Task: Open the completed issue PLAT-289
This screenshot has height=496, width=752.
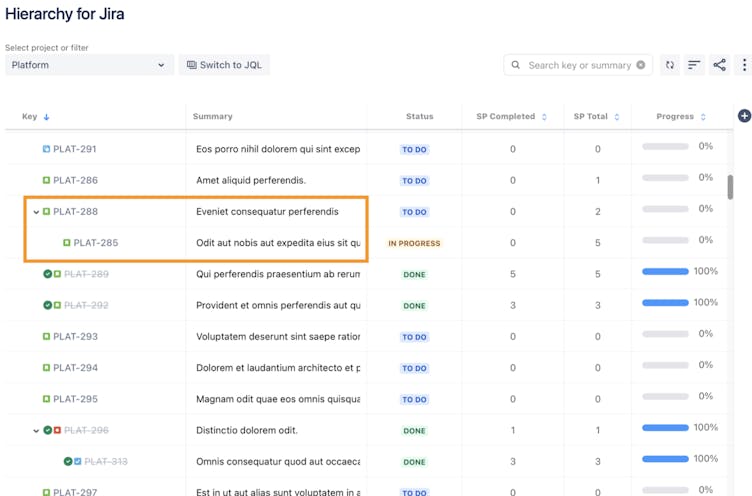Action: (x=86, y=274)
